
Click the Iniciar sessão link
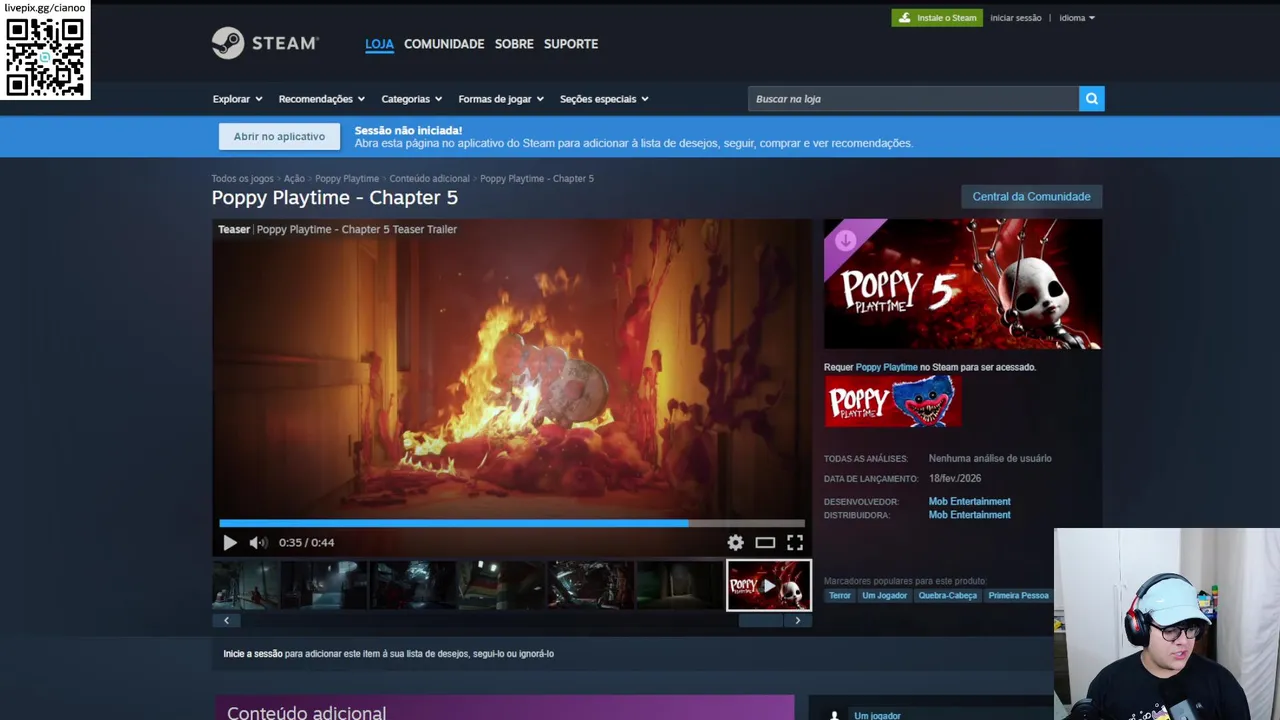point(1015,18)
